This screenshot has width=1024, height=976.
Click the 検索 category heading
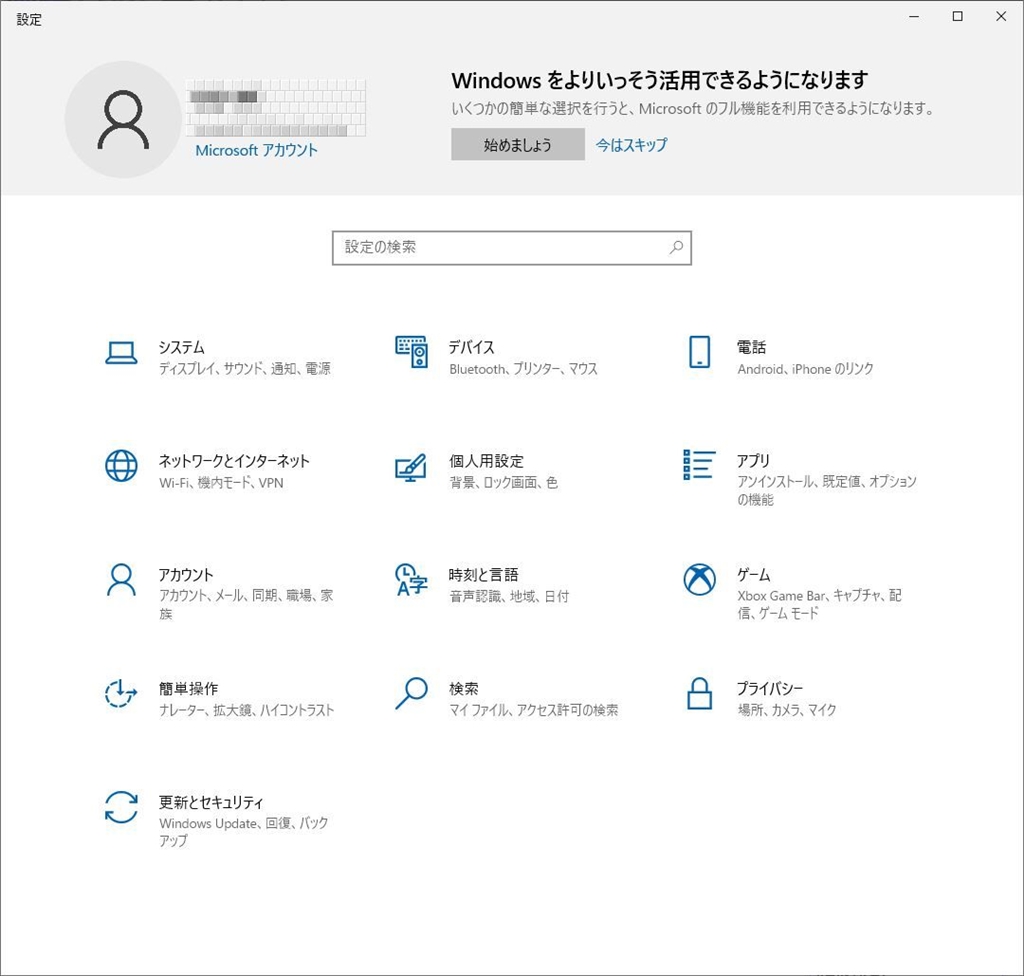[x=464, y=688]
